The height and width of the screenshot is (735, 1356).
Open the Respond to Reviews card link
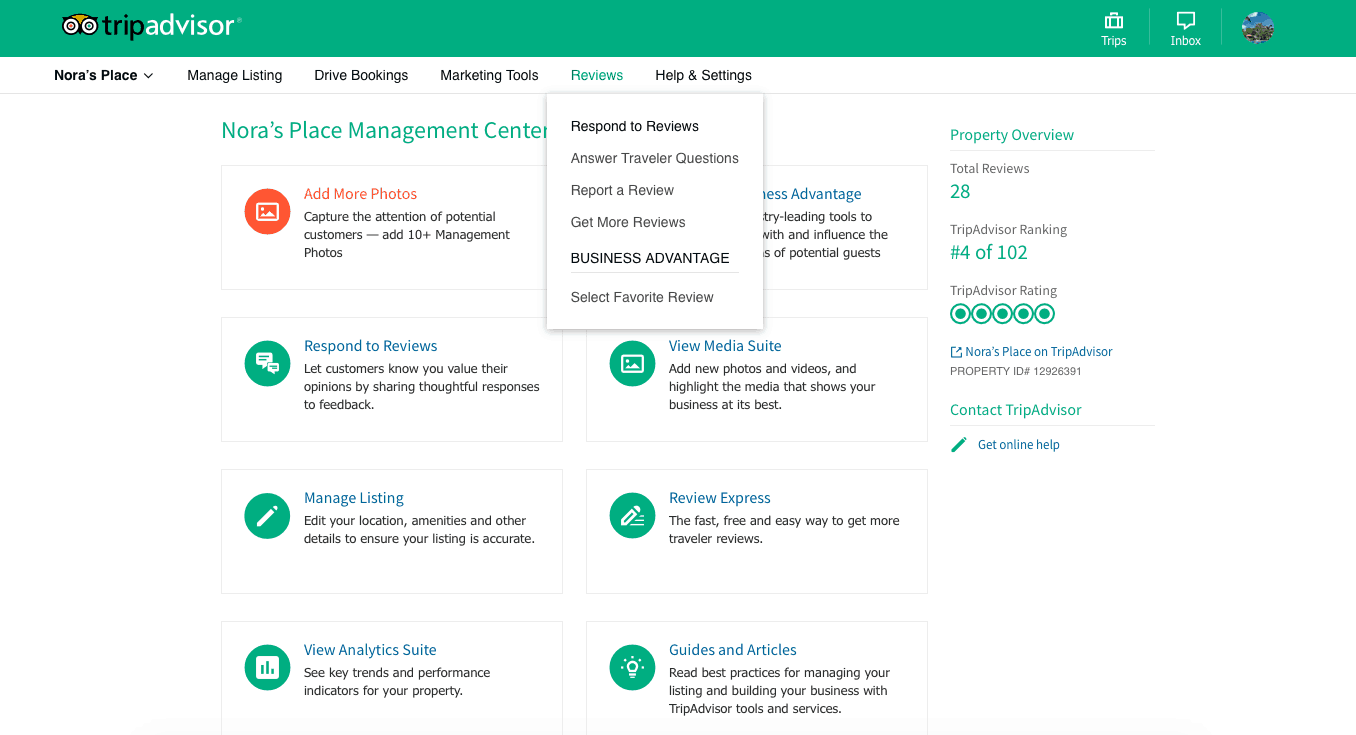click(371, 346)
